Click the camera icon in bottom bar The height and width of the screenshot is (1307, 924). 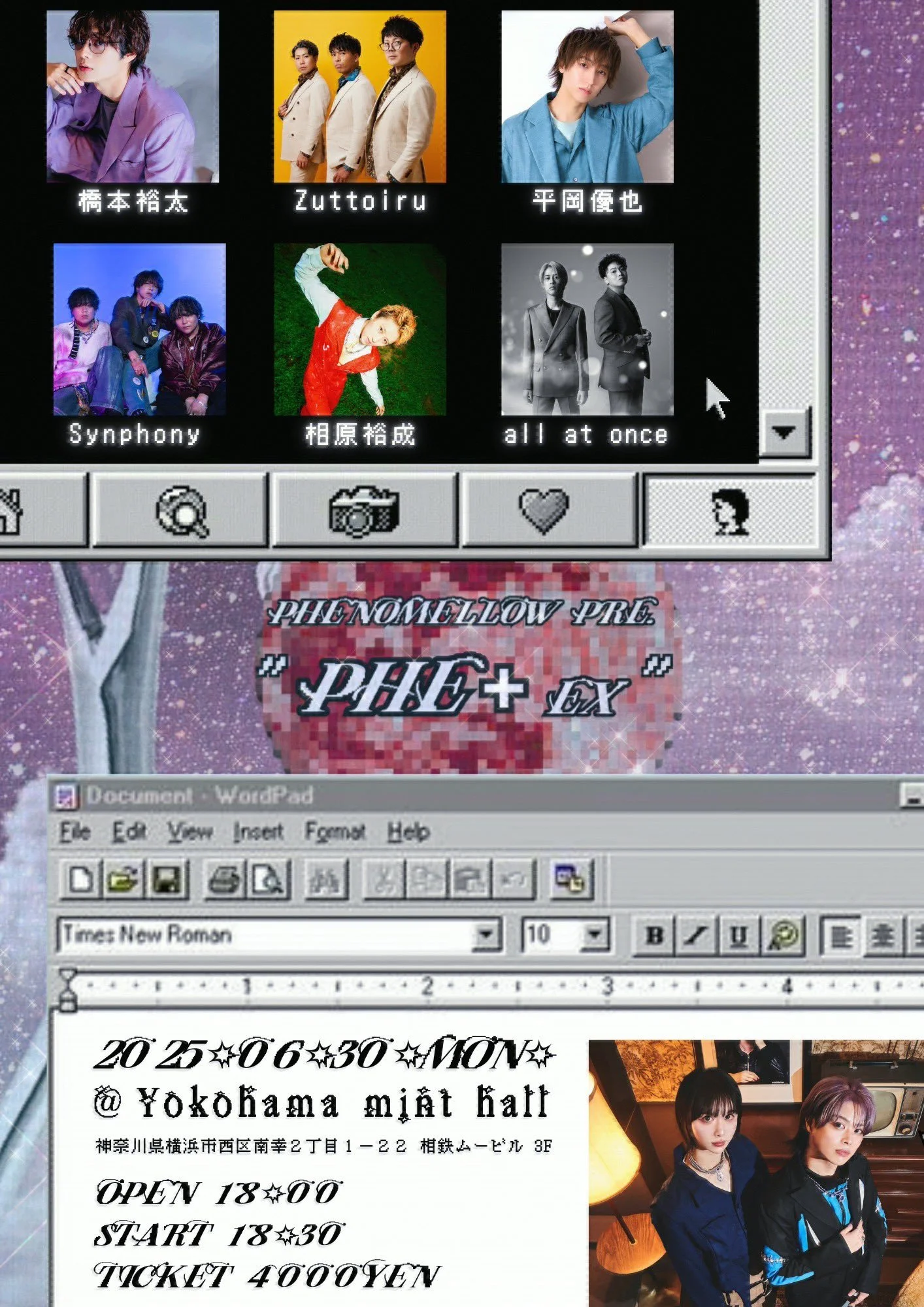click(x=364, y=510)
